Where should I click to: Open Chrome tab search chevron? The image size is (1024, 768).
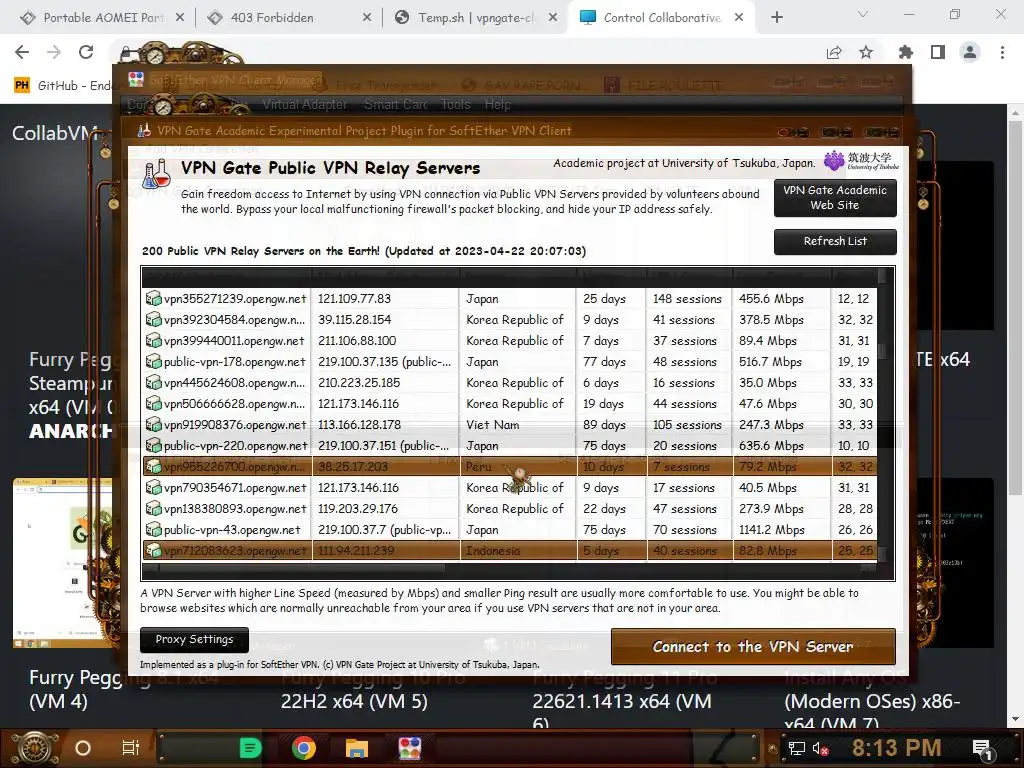[x=863, y=14]
